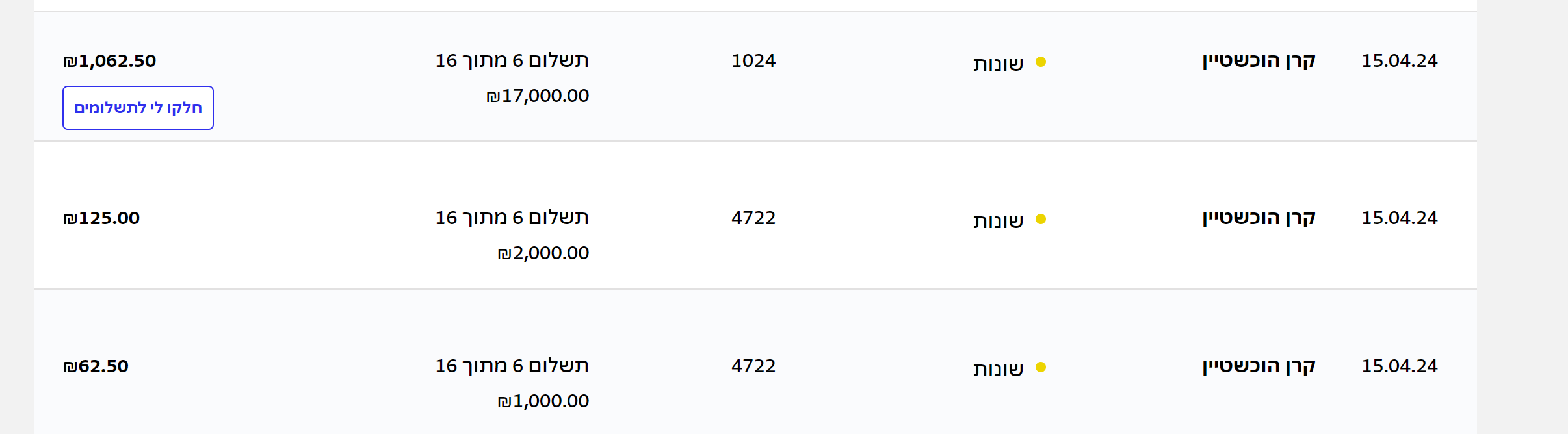Click card number 4722 in ₪62.50 row

[753, 366]
